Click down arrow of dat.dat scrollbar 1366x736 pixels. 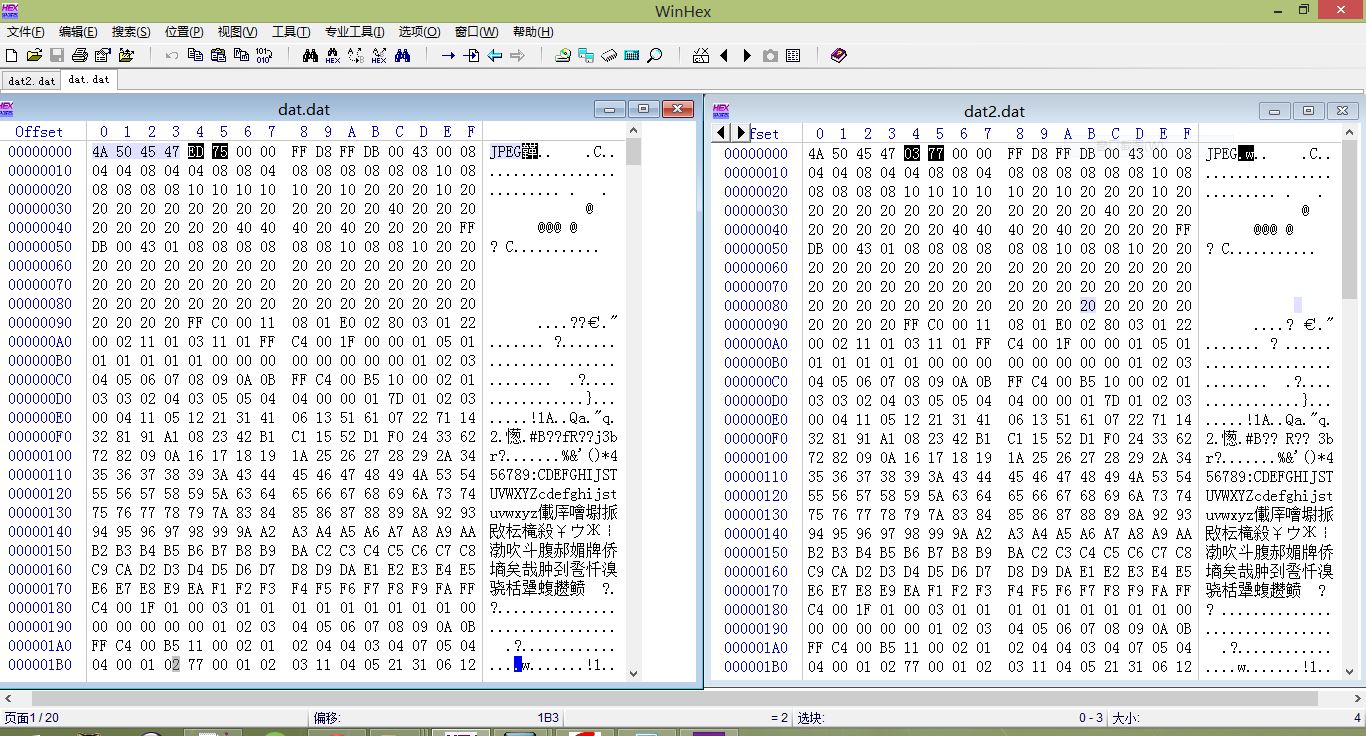(x=633, y=673)
